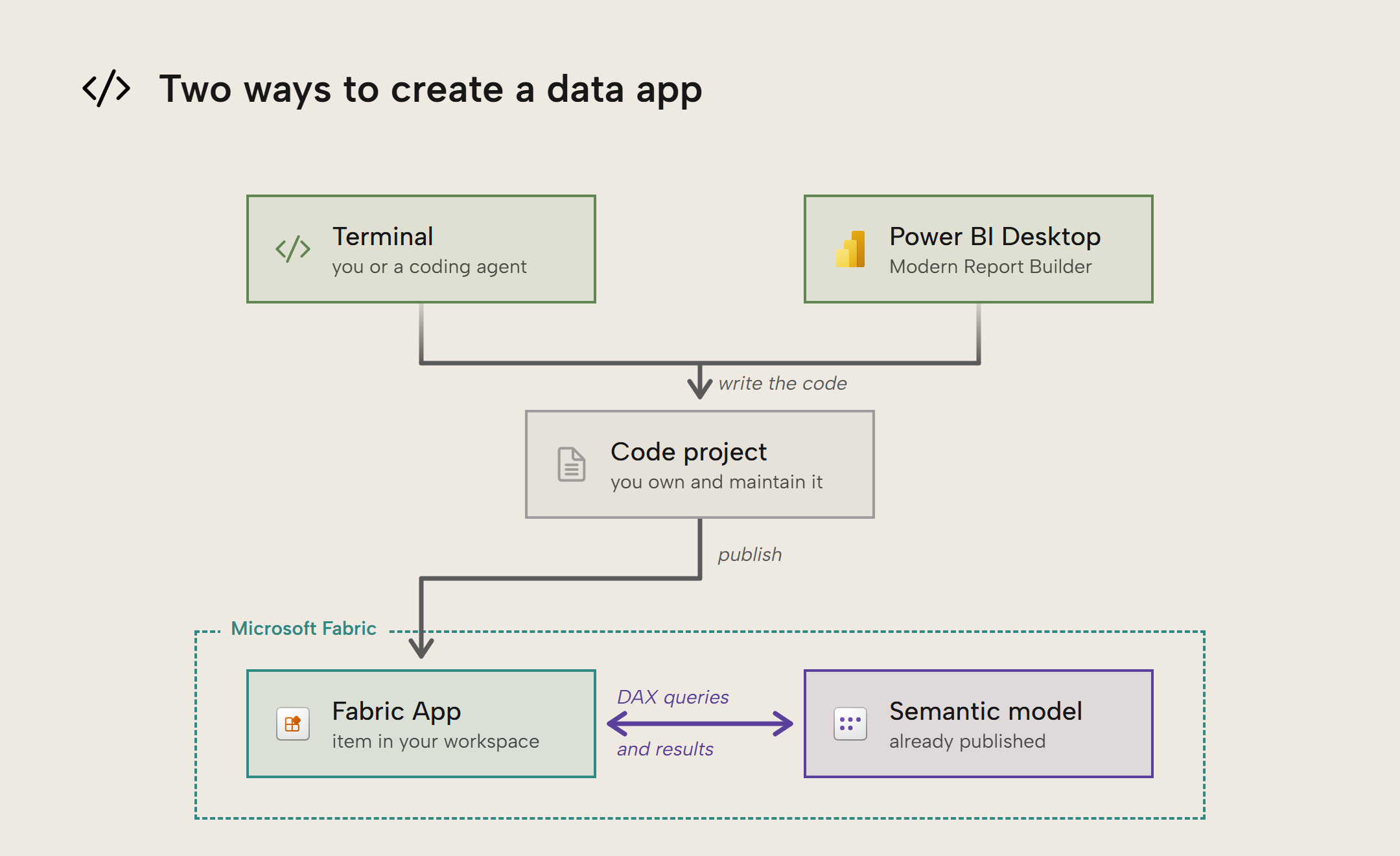Click the 'publish' label
Viewport: 1400px width, 856px height.
click(x=749, y=554)
